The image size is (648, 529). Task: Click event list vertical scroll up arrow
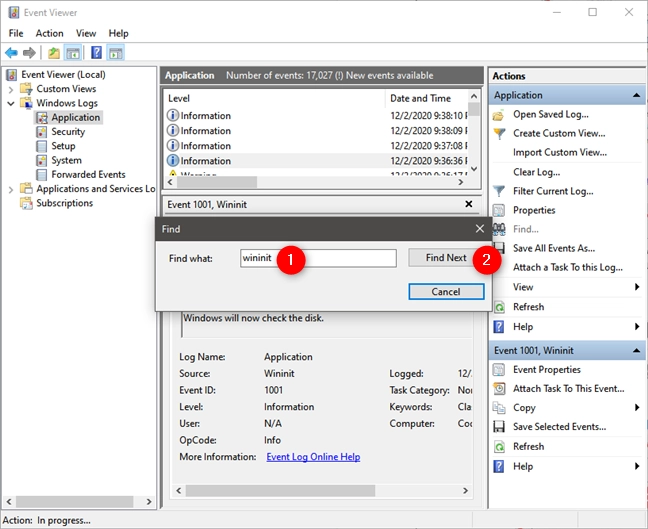[474, 96]
